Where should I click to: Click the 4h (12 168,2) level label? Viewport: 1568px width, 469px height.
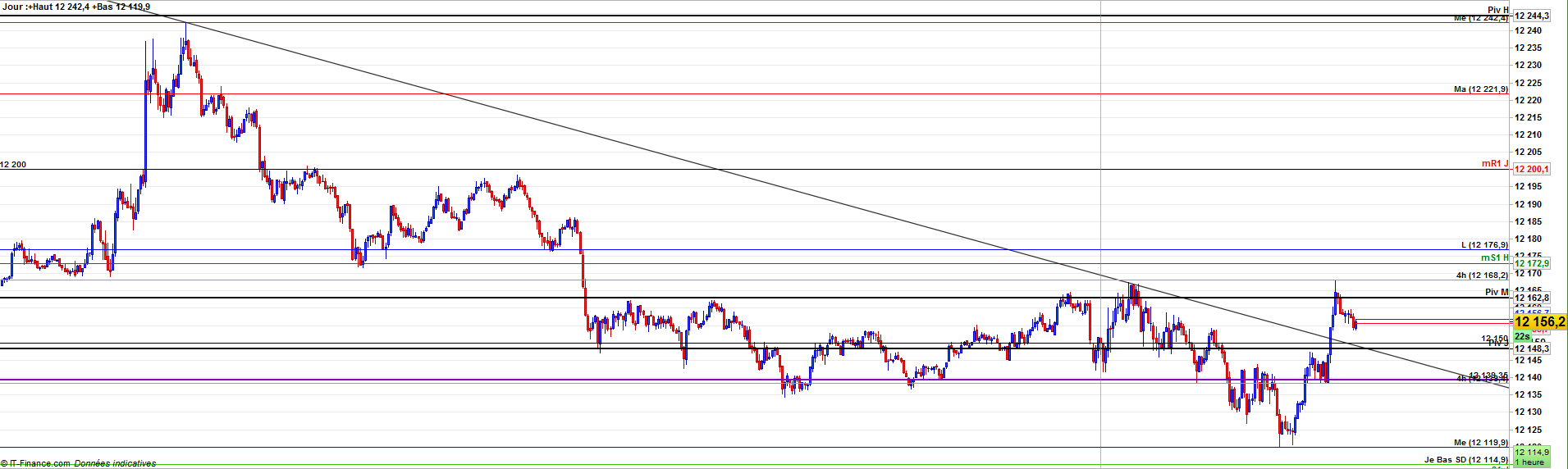[1482, 275]
